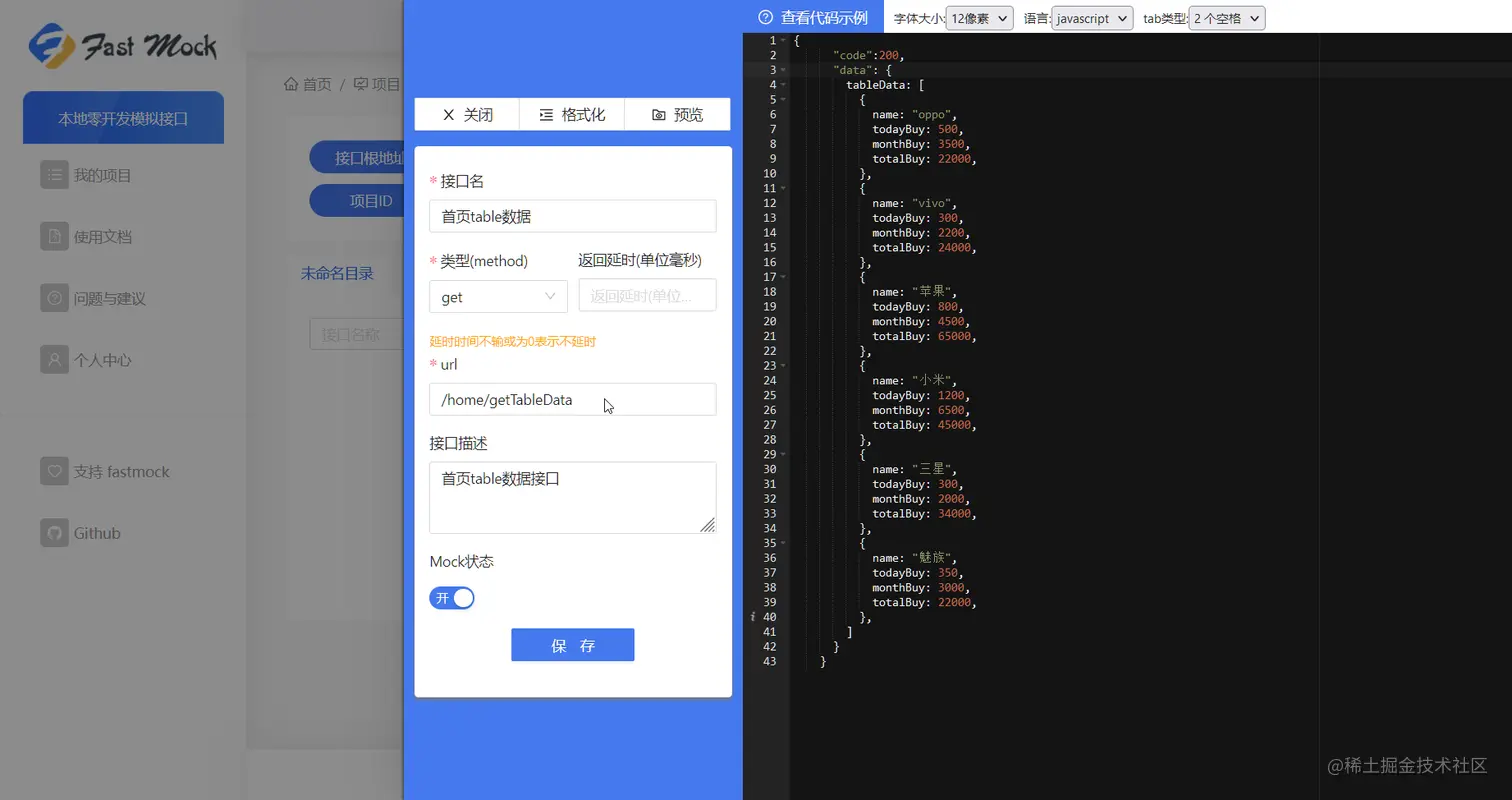This screenshot has width=1512, height=800.
Task: Click the totalBuy: 65000 code line
Action: (925, 336)
